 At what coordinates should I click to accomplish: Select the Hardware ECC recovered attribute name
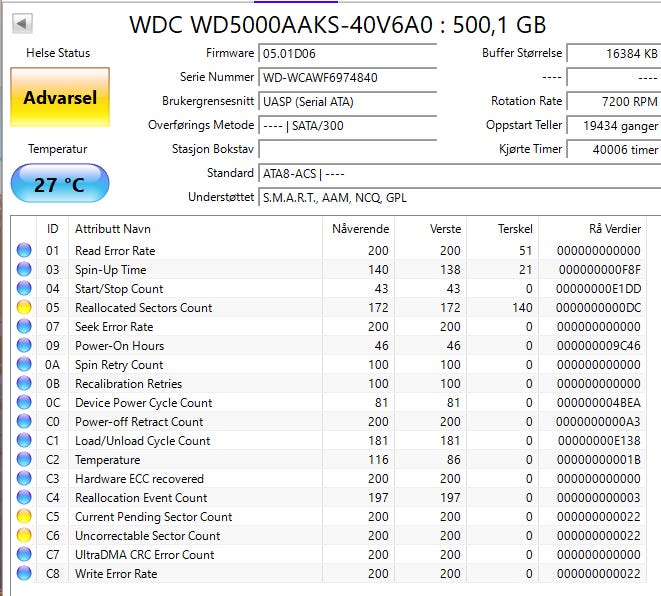(139, 478)
